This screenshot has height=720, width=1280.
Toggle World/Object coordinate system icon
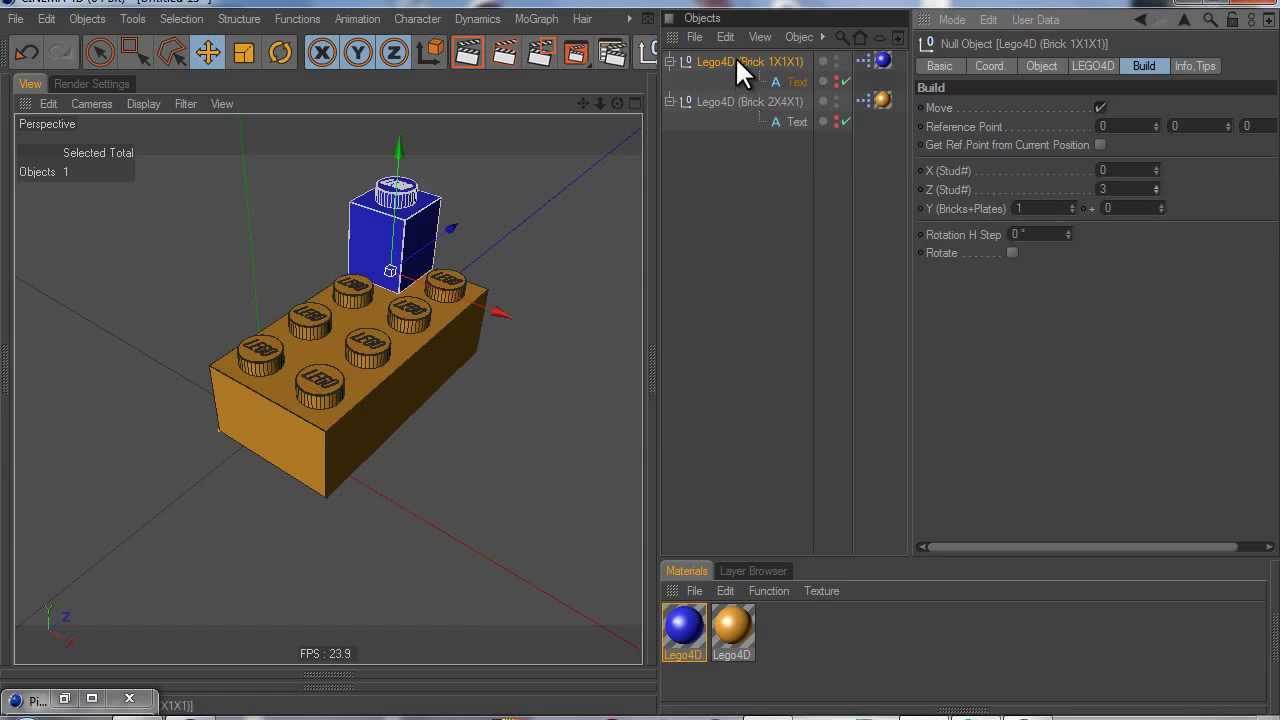coord(431,52)
